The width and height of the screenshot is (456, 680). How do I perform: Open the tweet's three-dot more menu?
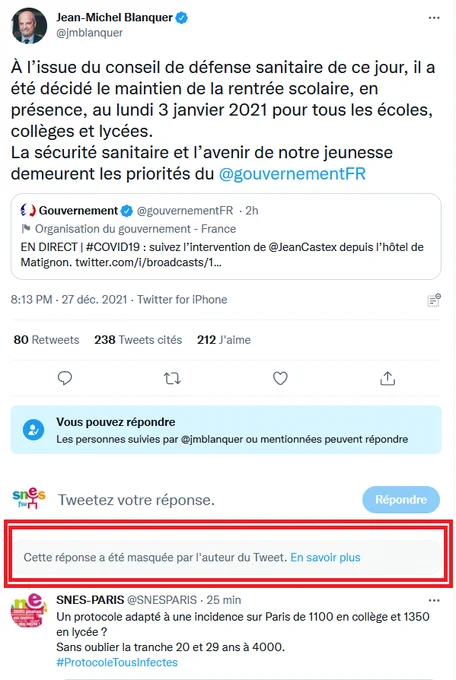[434, 18]
